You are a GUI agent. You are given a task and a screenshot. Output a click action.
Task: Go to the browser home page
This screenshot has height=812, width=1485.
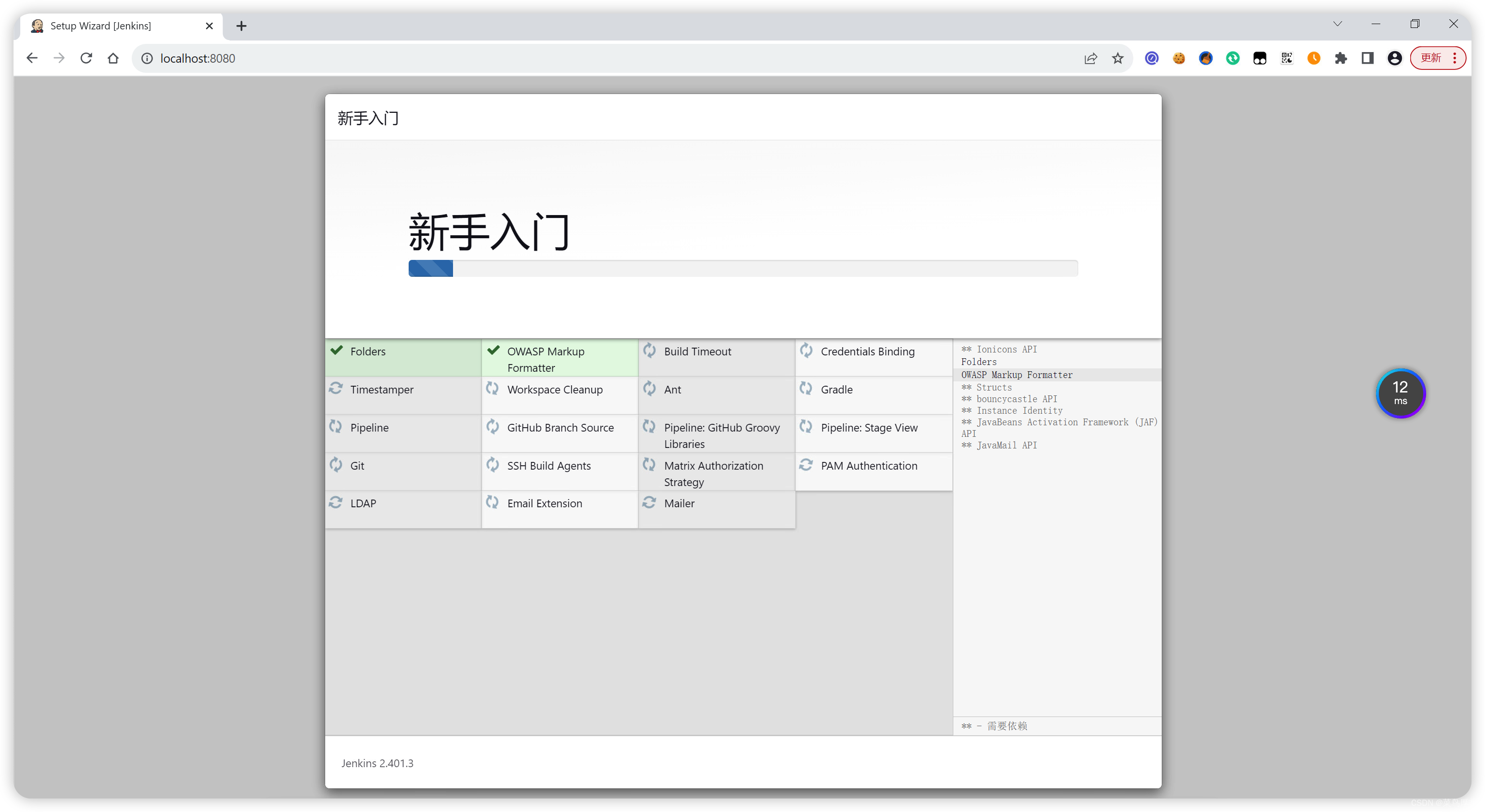113,58
